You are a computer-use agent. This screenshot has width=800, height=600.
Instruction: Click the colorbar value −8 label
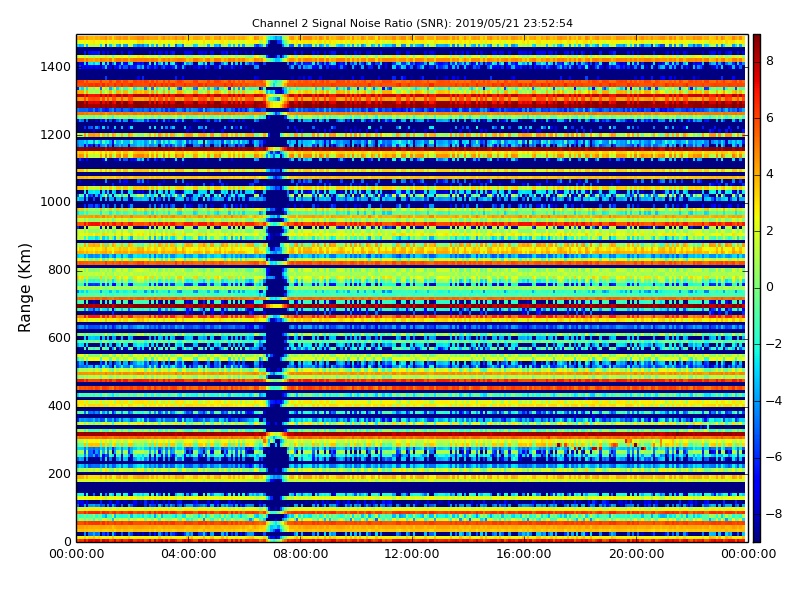click(774, 514)
